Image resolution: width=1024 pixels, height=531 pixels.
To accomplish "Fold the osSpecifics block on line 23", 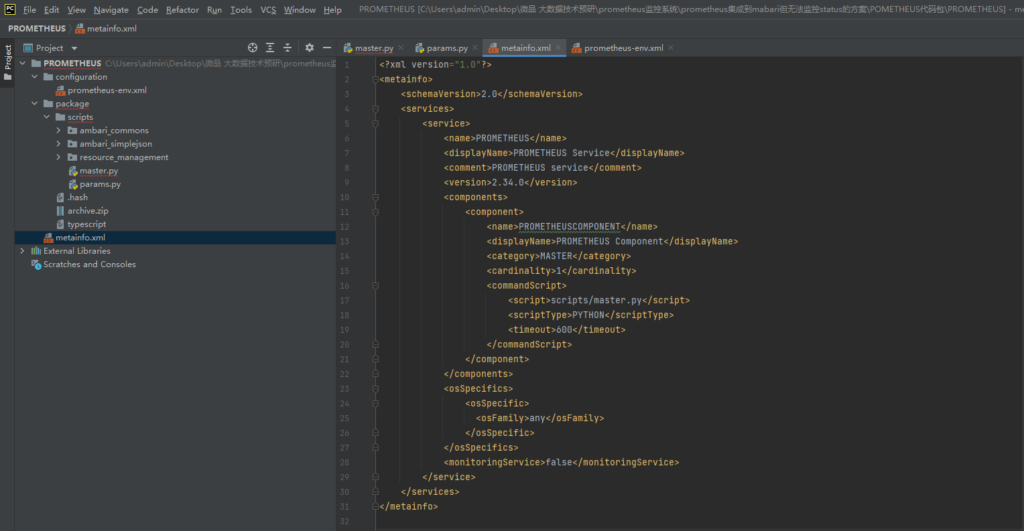I will click(376, 389).
